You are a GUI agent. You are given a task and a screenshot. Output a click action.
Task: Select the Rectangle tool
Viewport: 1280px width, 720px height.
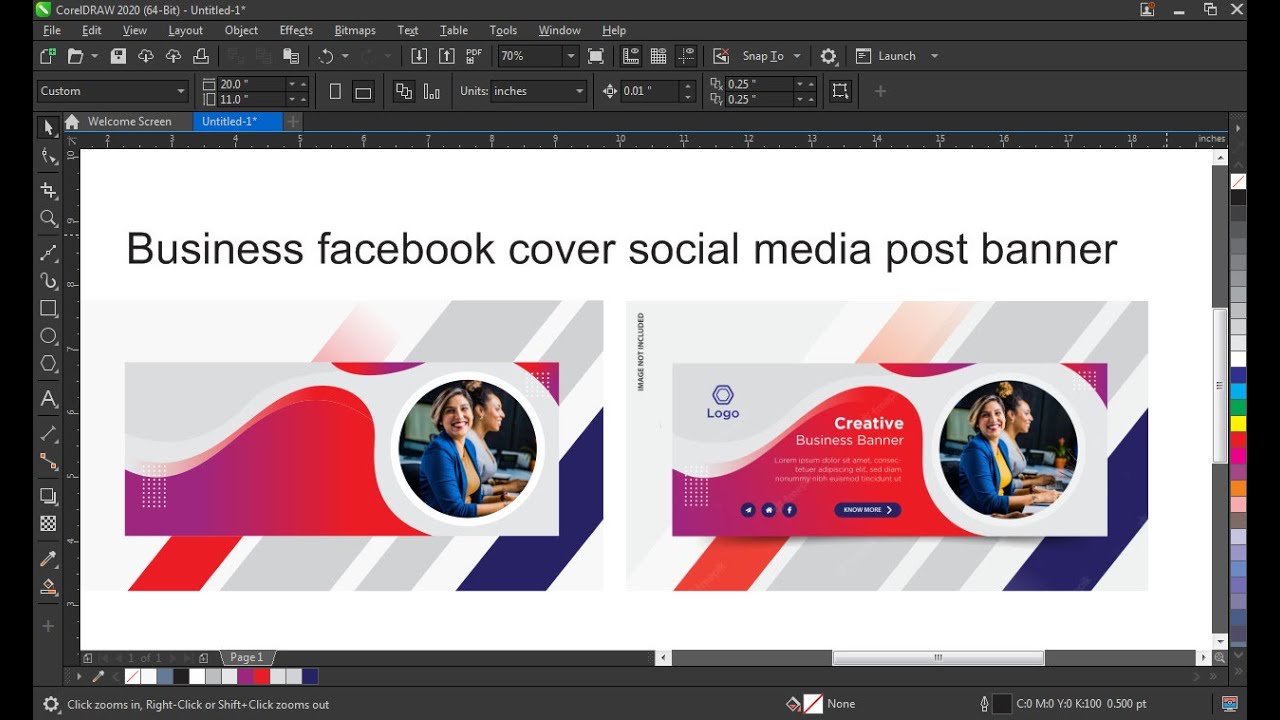(48, 308)
